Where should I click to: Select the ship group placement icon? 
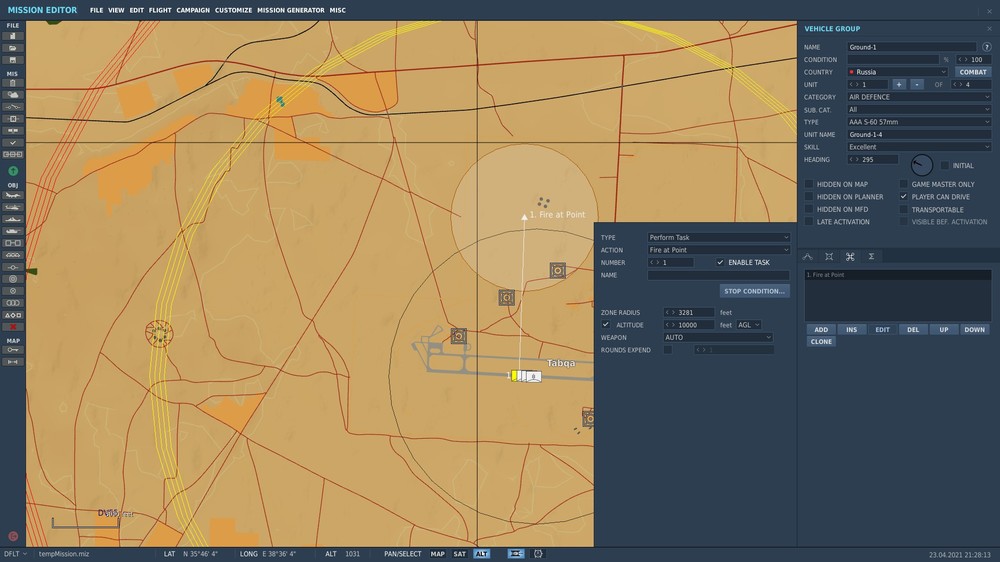tap(13, 219)
